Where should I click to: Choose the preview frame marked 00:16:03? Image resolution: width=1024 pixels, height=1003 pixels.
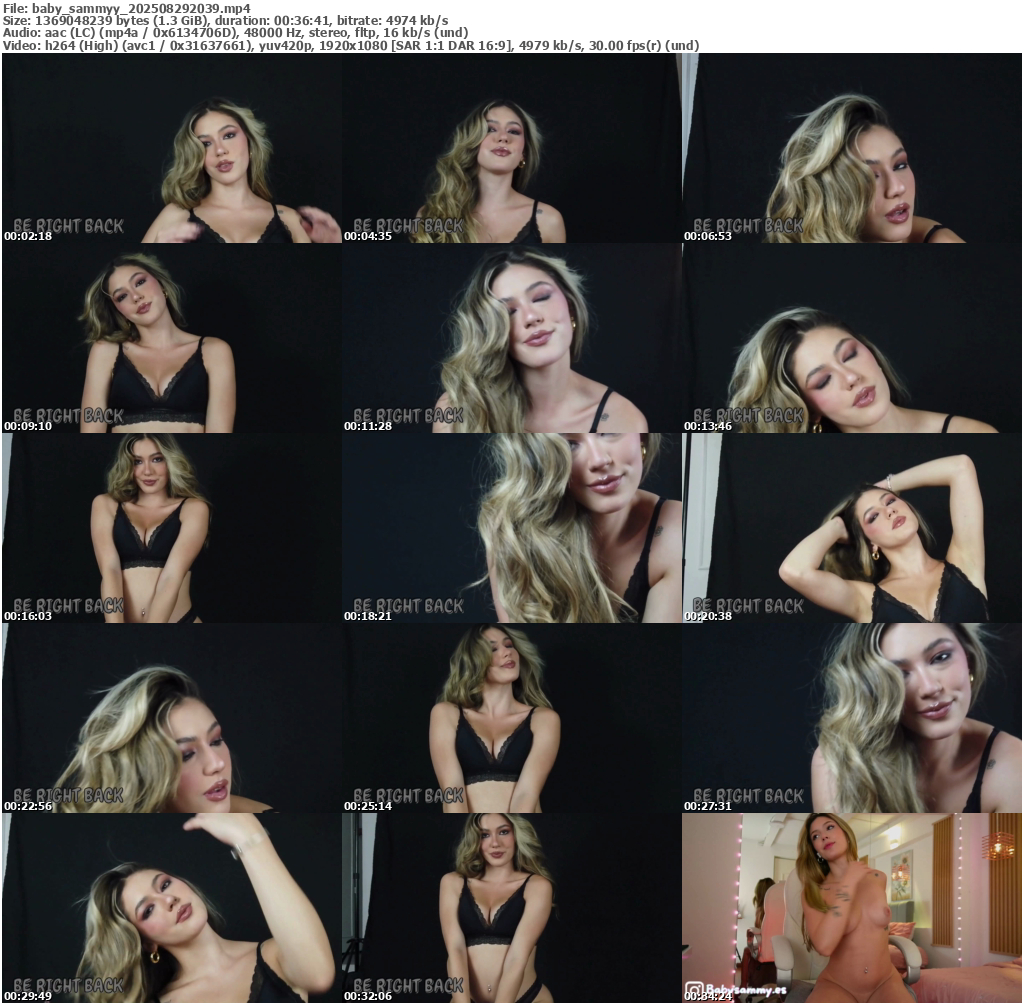click(172, 528)
